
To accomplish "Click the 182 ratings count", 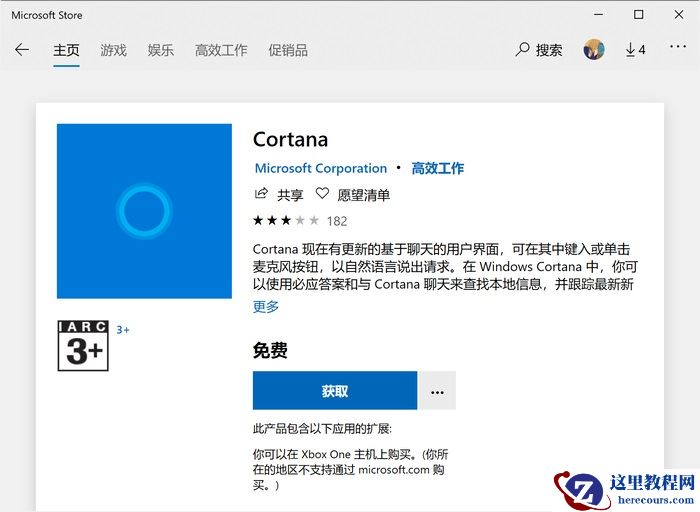I will [x=337, y=221].
